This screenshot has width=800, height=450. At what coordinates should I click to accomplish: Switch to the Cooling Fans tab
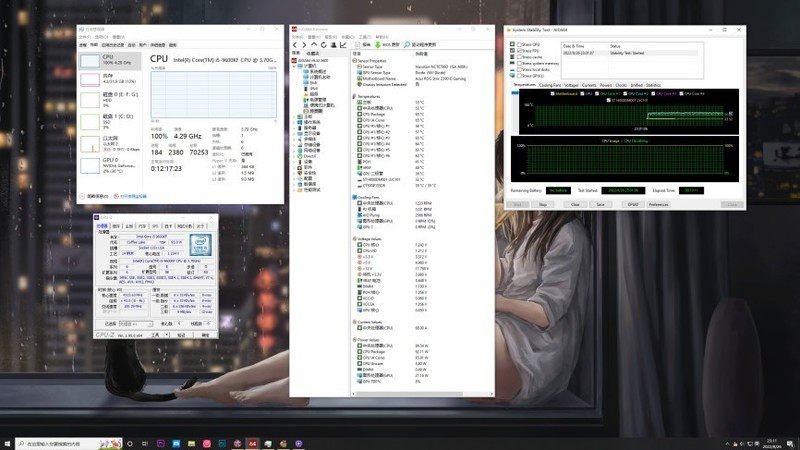point(550,85)
